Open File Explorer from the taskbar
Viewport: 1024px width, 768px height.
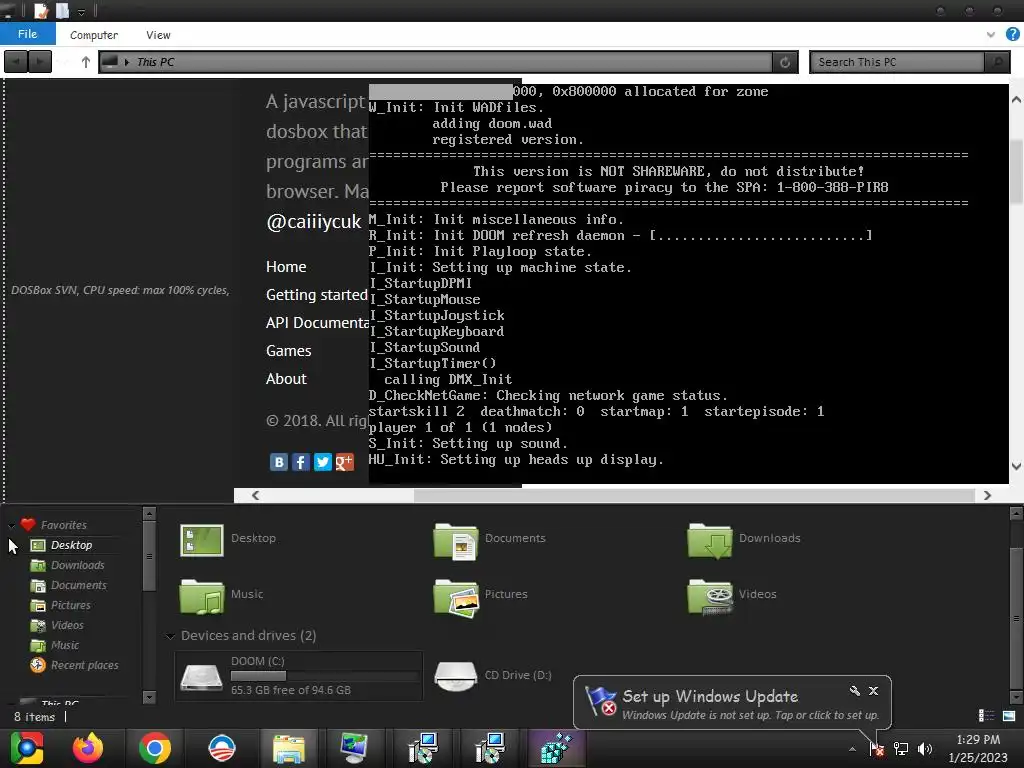point(289,748)
